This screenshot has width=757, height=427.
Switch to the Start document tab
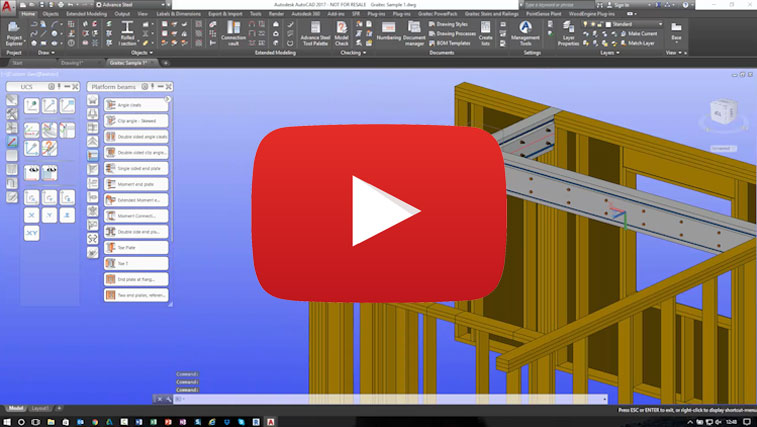click(x=18, y=63)
